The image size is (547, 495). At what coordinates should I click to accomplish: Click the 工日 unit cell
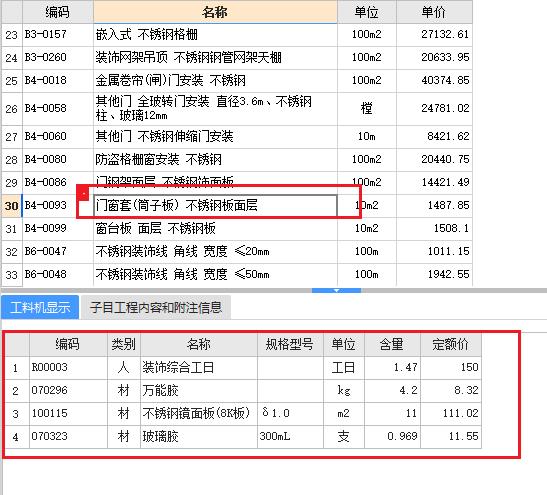pyautogui.click(x=344, y=367)
